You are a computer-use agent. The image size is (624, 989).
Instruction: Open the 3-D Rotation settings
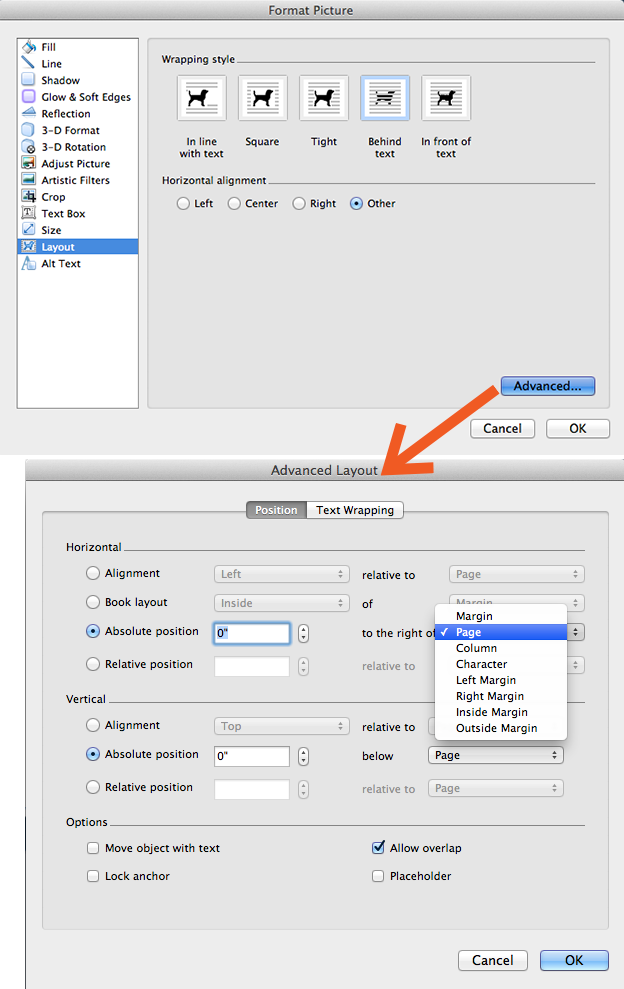[x=73, y=147]
